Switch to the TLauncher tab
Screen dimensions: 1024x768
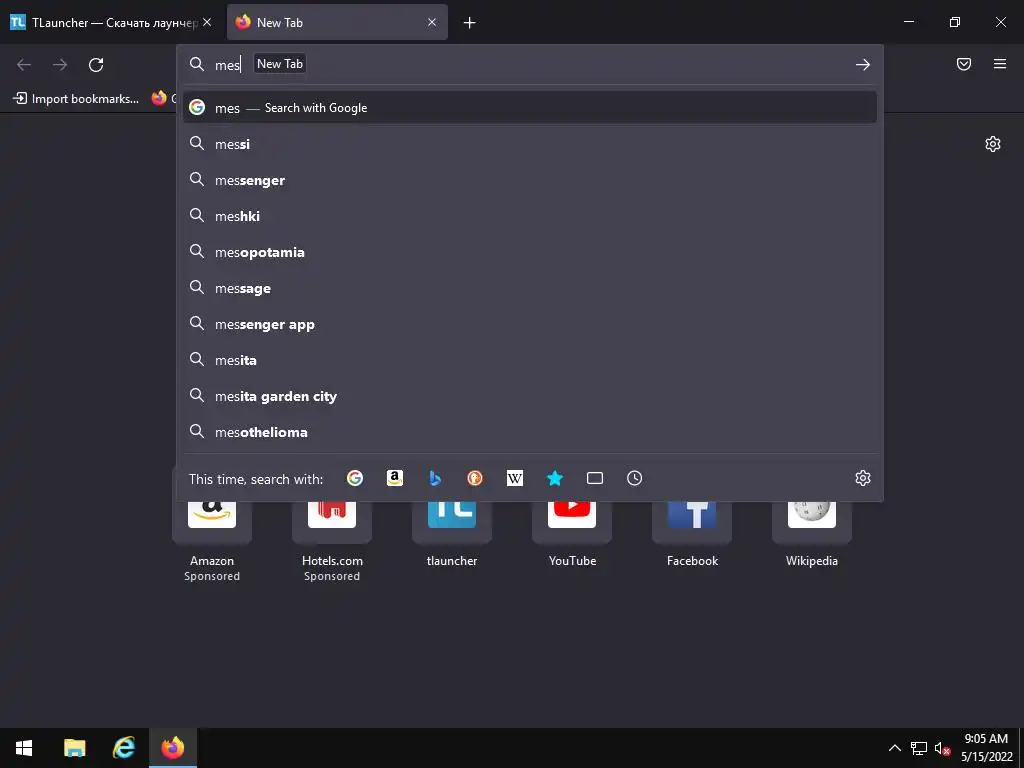coord(111,22)
